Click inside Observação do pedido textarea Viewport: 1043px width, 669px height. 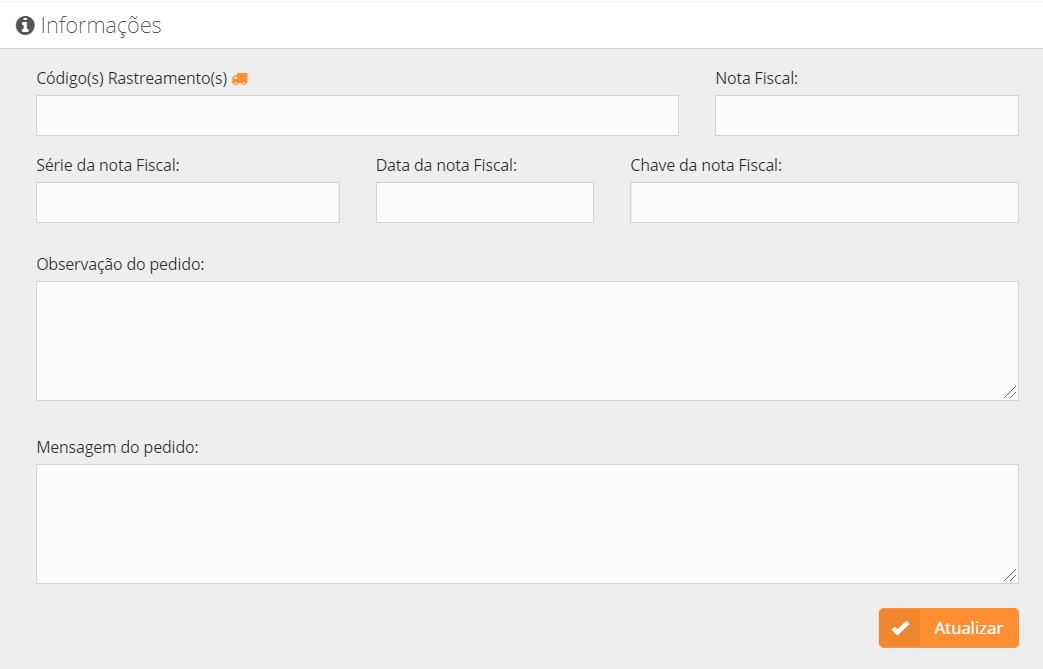pyautogui.click(x=527, y=341)
